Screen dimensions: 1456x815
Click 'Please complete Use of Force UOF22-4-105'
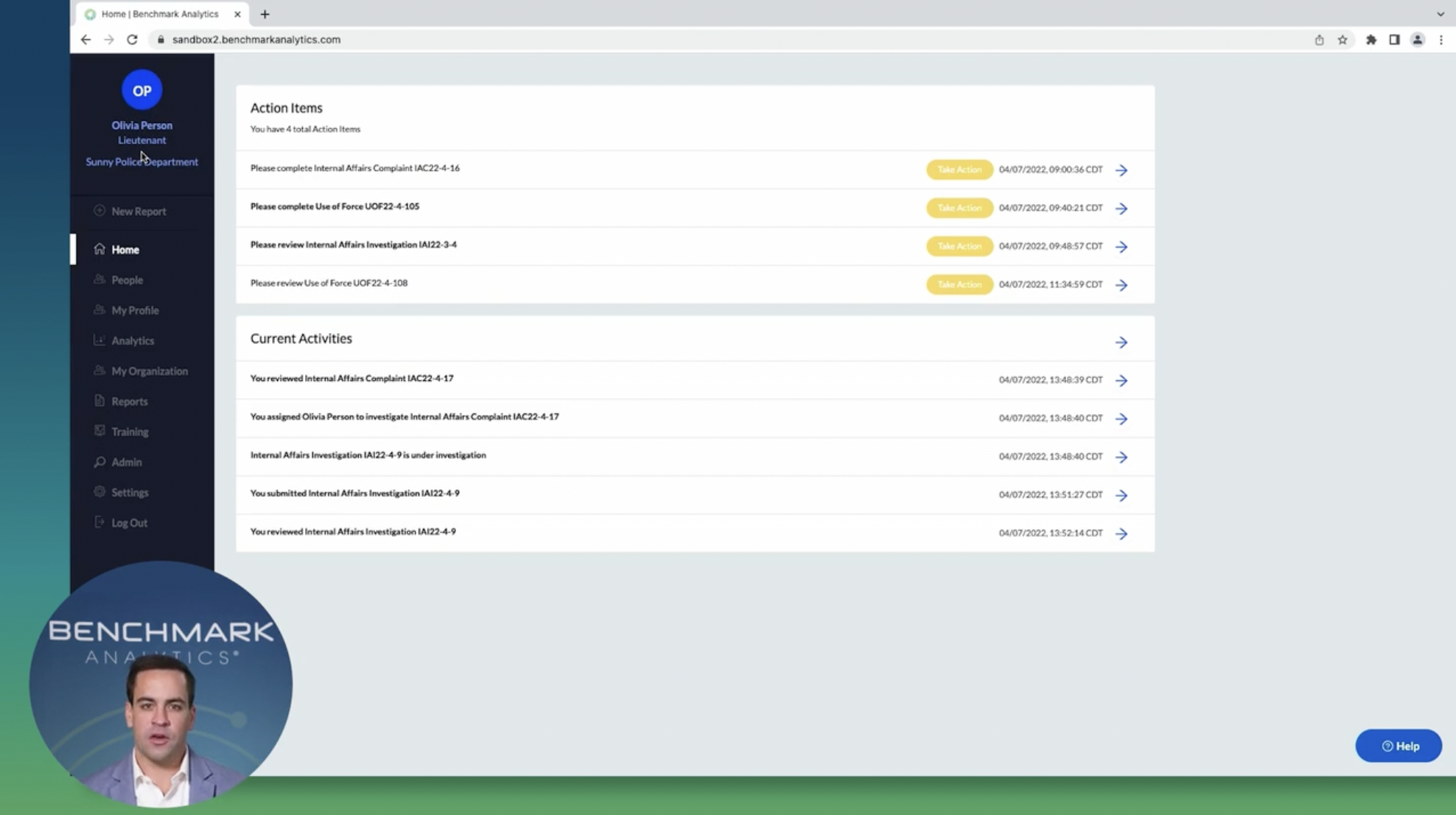pos(335,206)
